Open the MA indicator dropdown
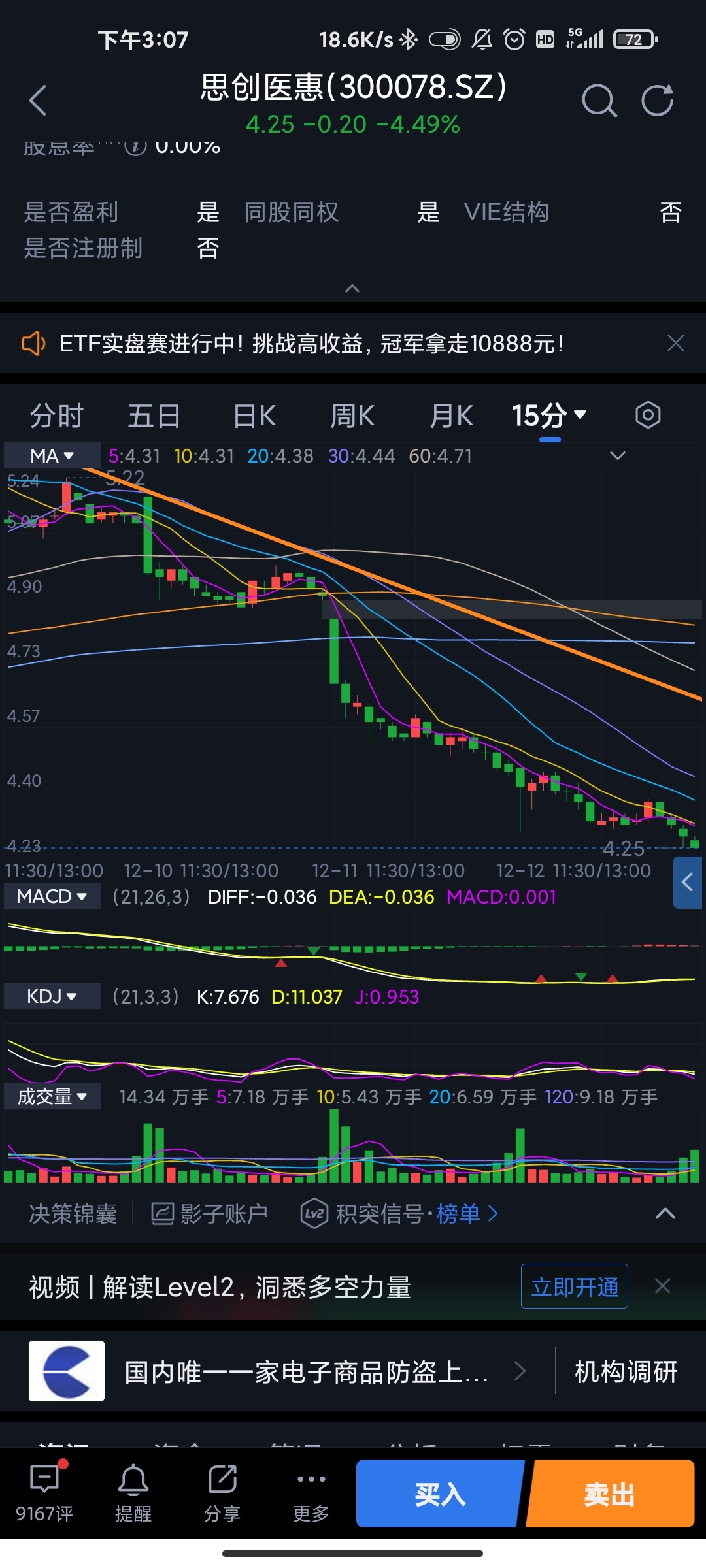Image resolution: width=706 pixels, height=1568 pixels. [52, 455]
